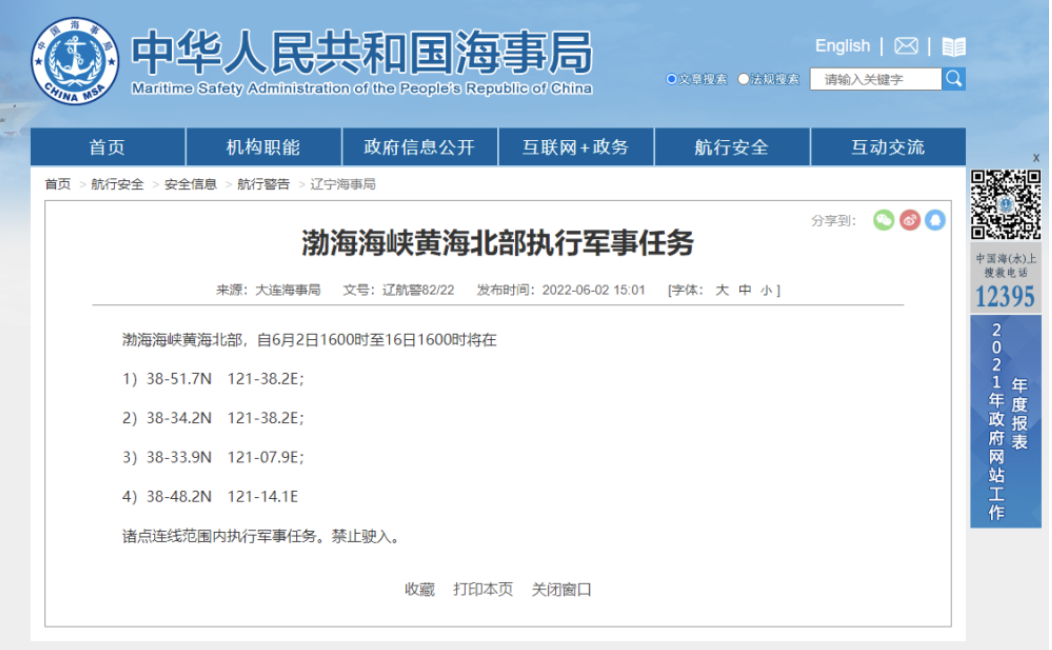Image resolution: width=1052 pixels, height=650 pixels.
Task: Set font size to 小
Action: click(765, 290)
